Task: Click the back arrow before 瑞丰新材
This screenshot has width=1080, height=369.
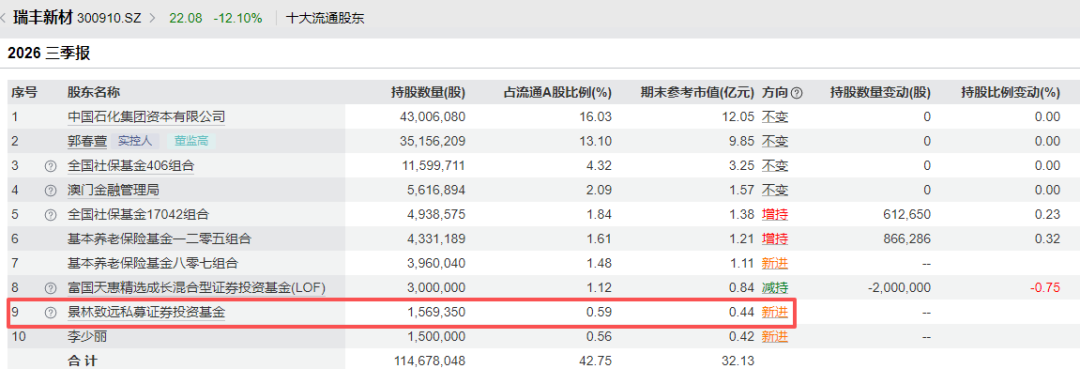Action: [4, 19]
